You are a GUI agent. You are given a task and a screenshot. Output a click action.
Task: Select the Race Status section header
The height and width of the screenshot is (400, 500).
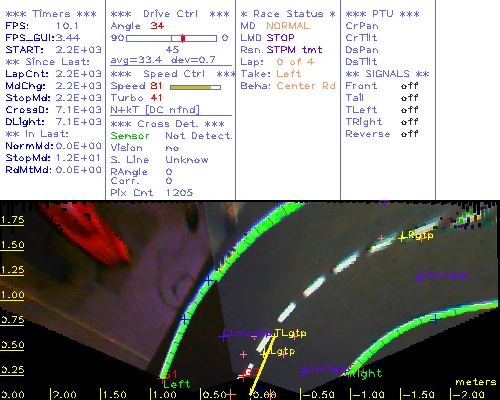click(x=288, y=14)
